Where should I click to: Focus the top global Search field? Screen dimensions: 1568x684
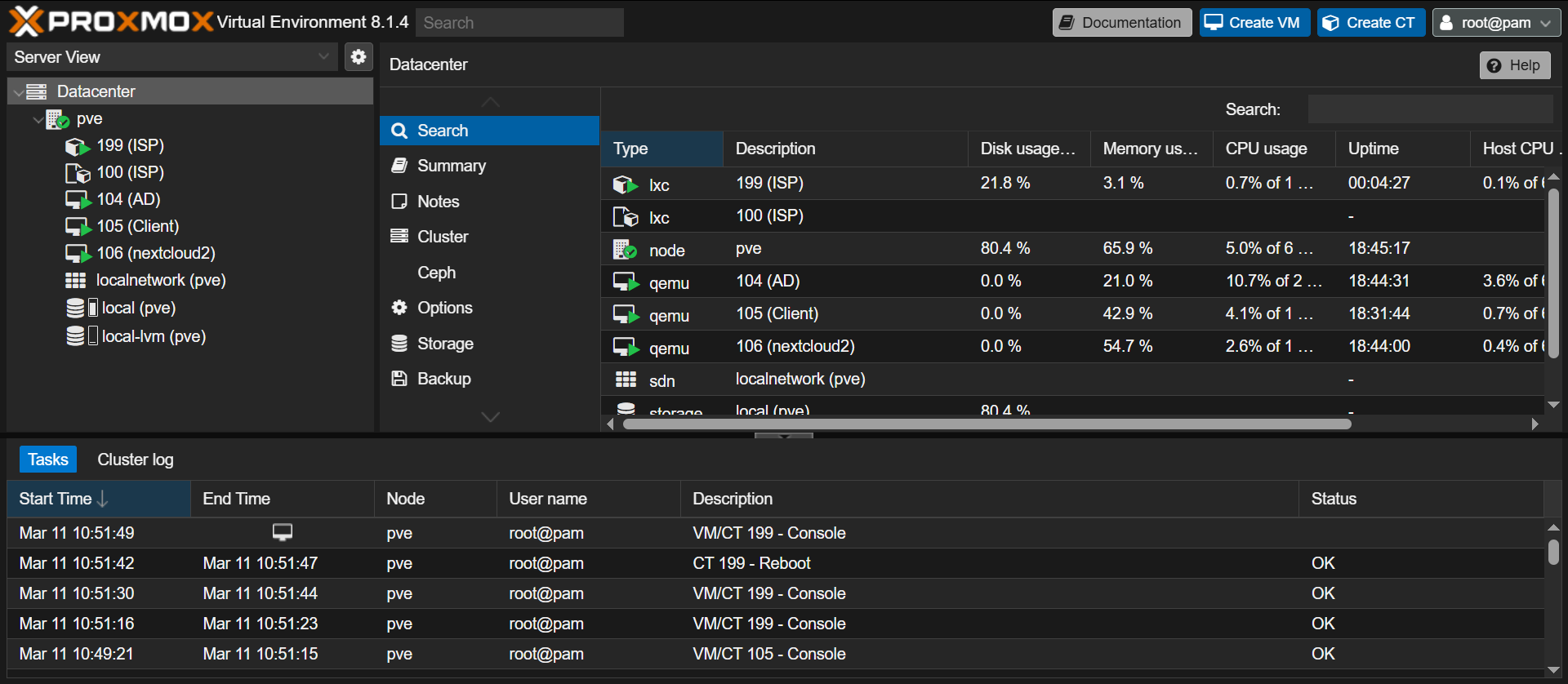click(519, 23)
